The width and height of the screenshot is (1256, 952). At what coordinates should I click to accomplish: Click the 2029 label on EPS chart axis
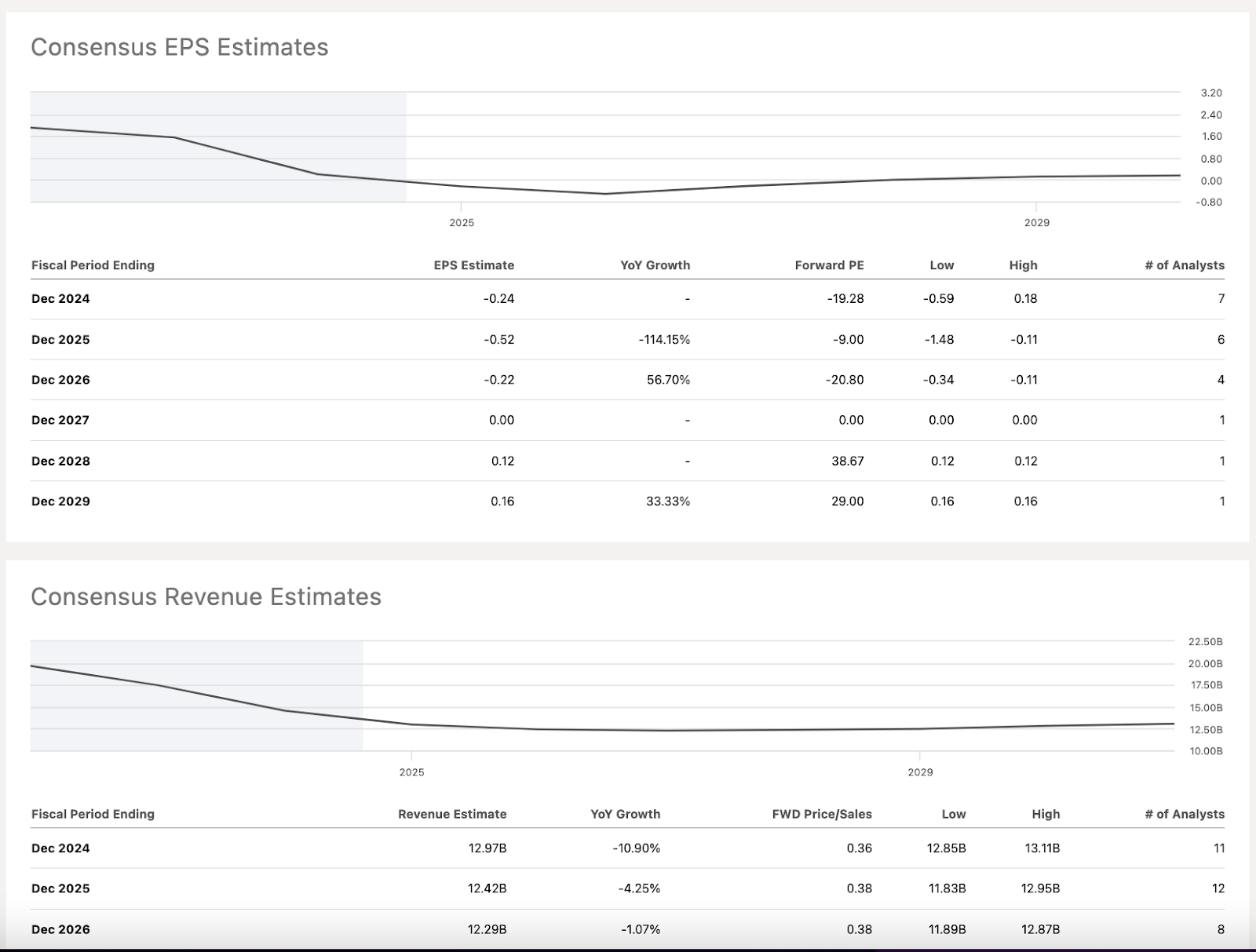point(1036,223)
